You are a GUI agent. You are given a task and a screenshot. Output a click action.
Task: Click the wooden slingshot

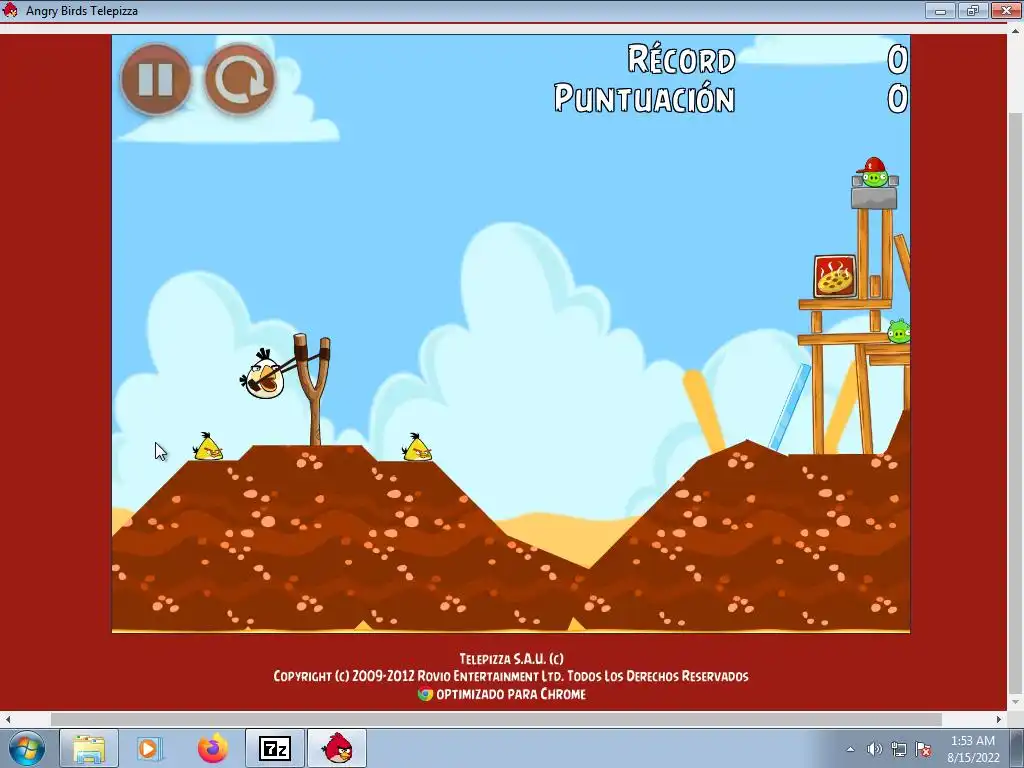[313, 389]
